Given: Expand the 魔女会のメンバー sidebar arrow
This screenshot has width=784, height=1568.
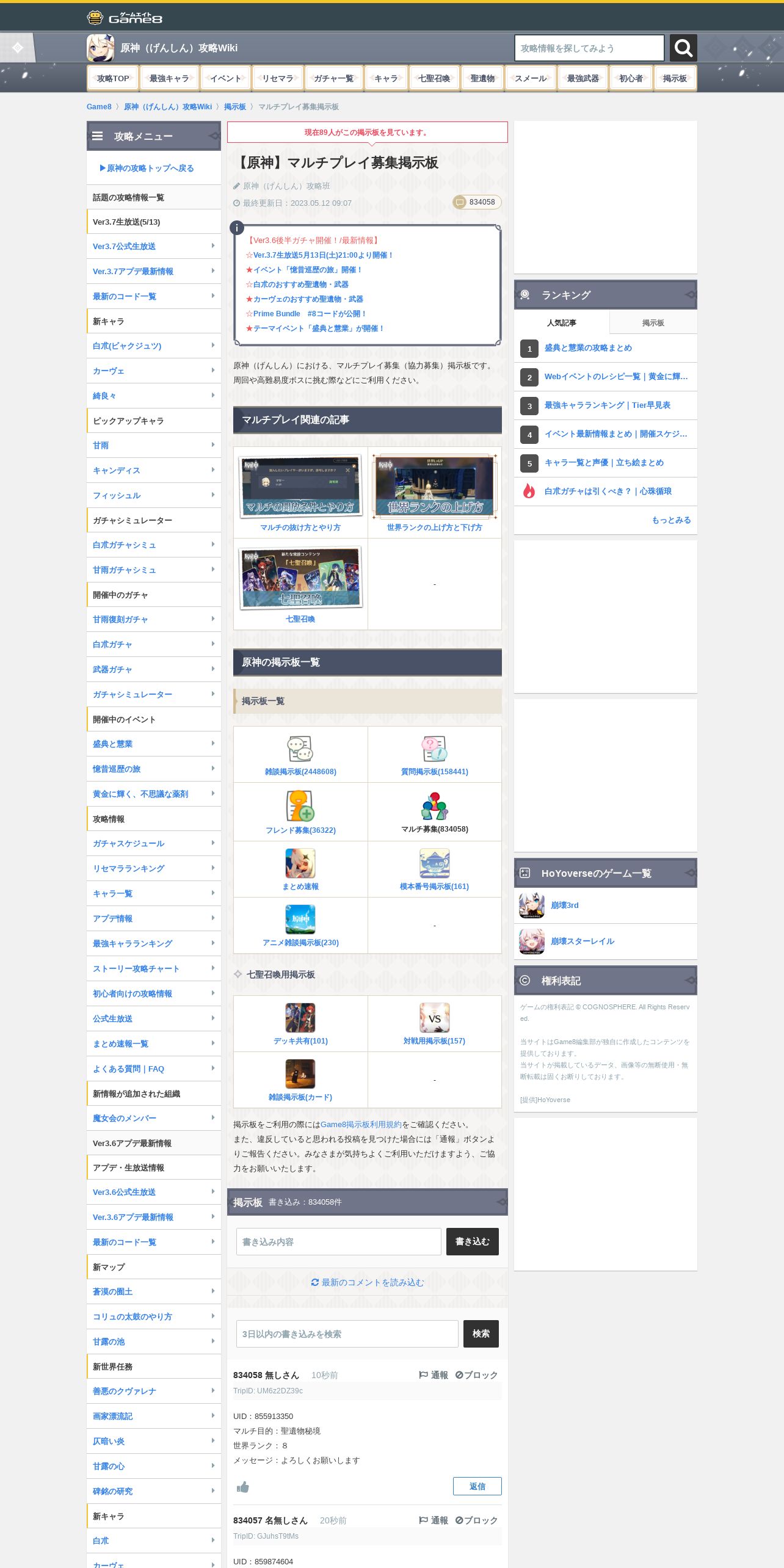Looking at the screenshot, I should click(213, 1117).
